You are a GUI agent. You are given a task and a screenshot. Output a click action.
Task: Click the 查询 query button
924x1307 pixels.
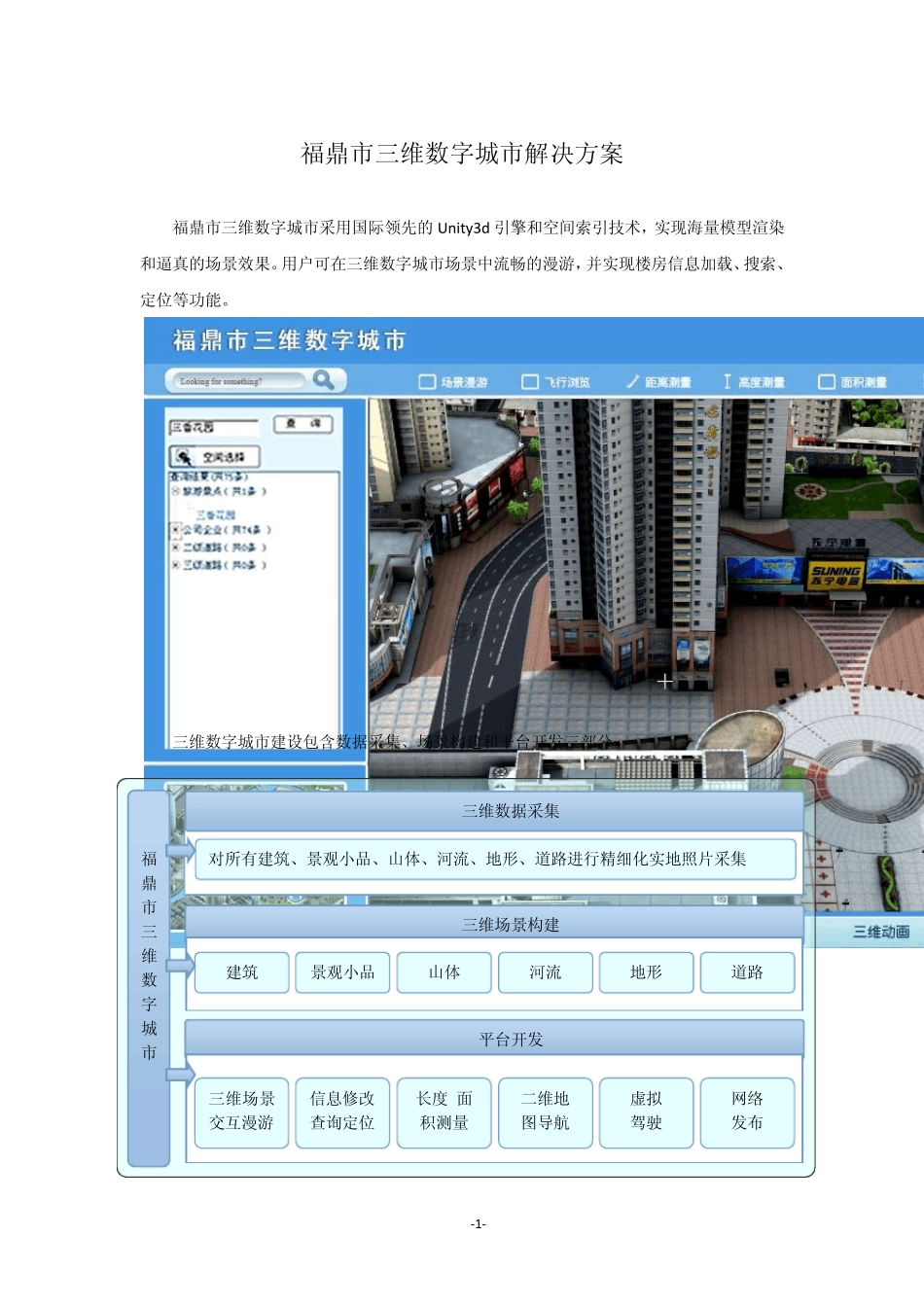(x=303, y=424)
